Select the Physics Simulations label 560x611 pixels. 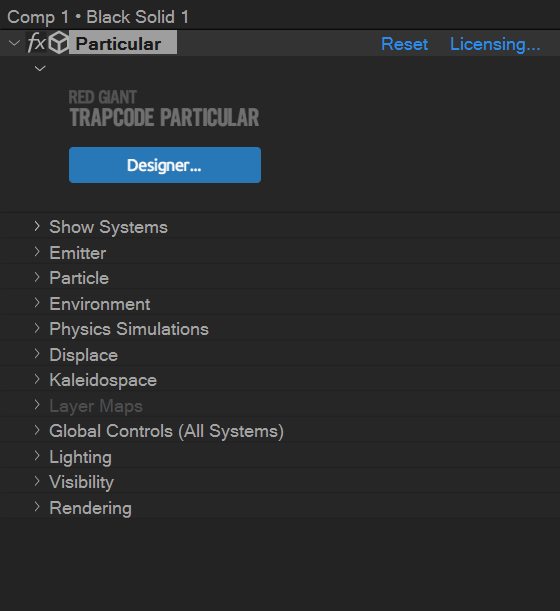[x=129, y=329]
